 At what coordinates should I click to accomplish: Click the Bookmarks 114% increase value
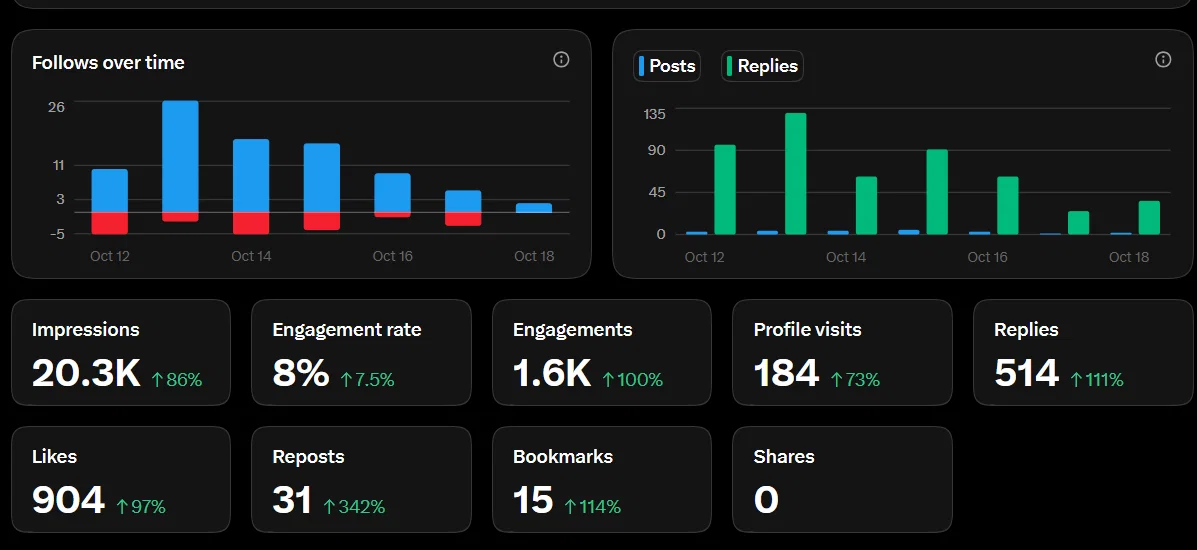pyautogui.click(x=592, y=506)
